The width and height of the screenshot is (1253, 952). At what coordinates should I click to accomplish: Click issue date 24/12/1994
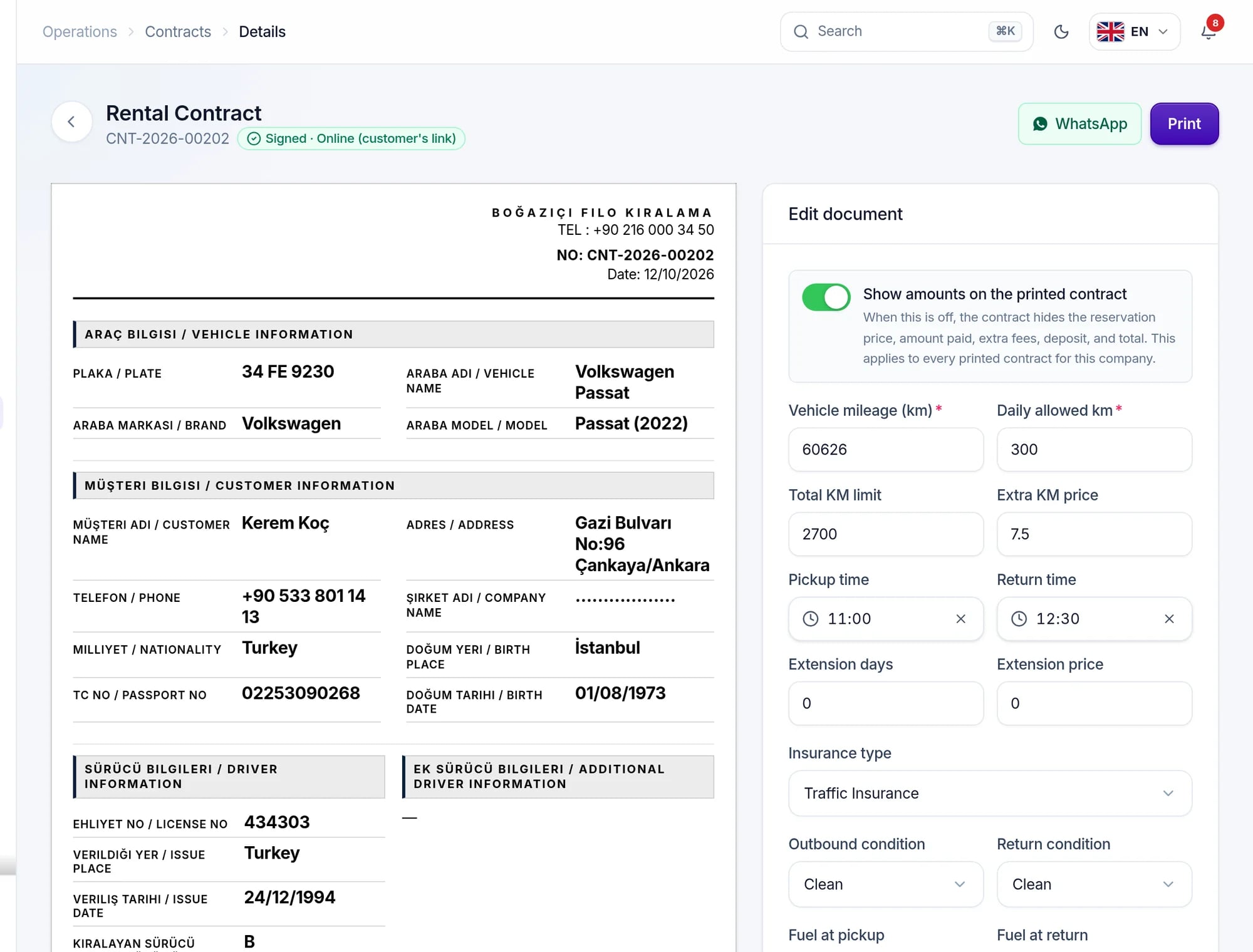click(289, 898)
